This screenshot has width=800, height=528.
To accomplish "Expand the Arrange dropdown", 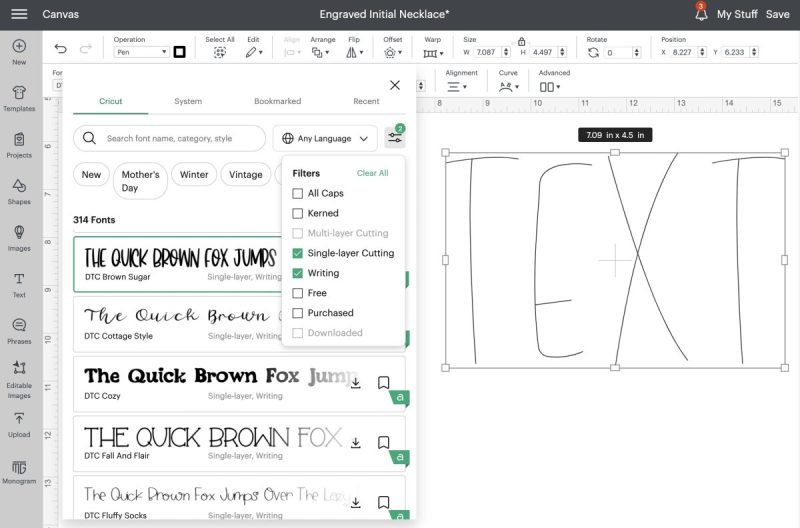I will [320, 52].
